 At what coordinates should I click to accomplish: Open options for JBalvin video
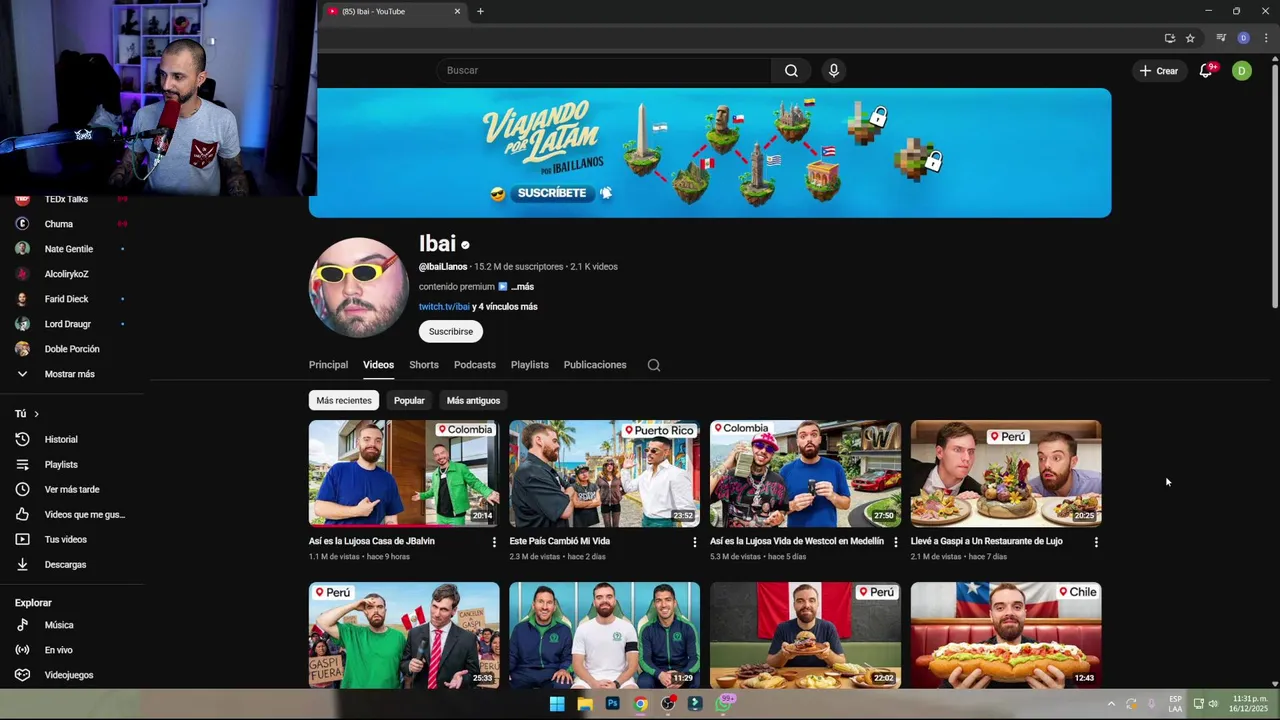tap(494, 542)
